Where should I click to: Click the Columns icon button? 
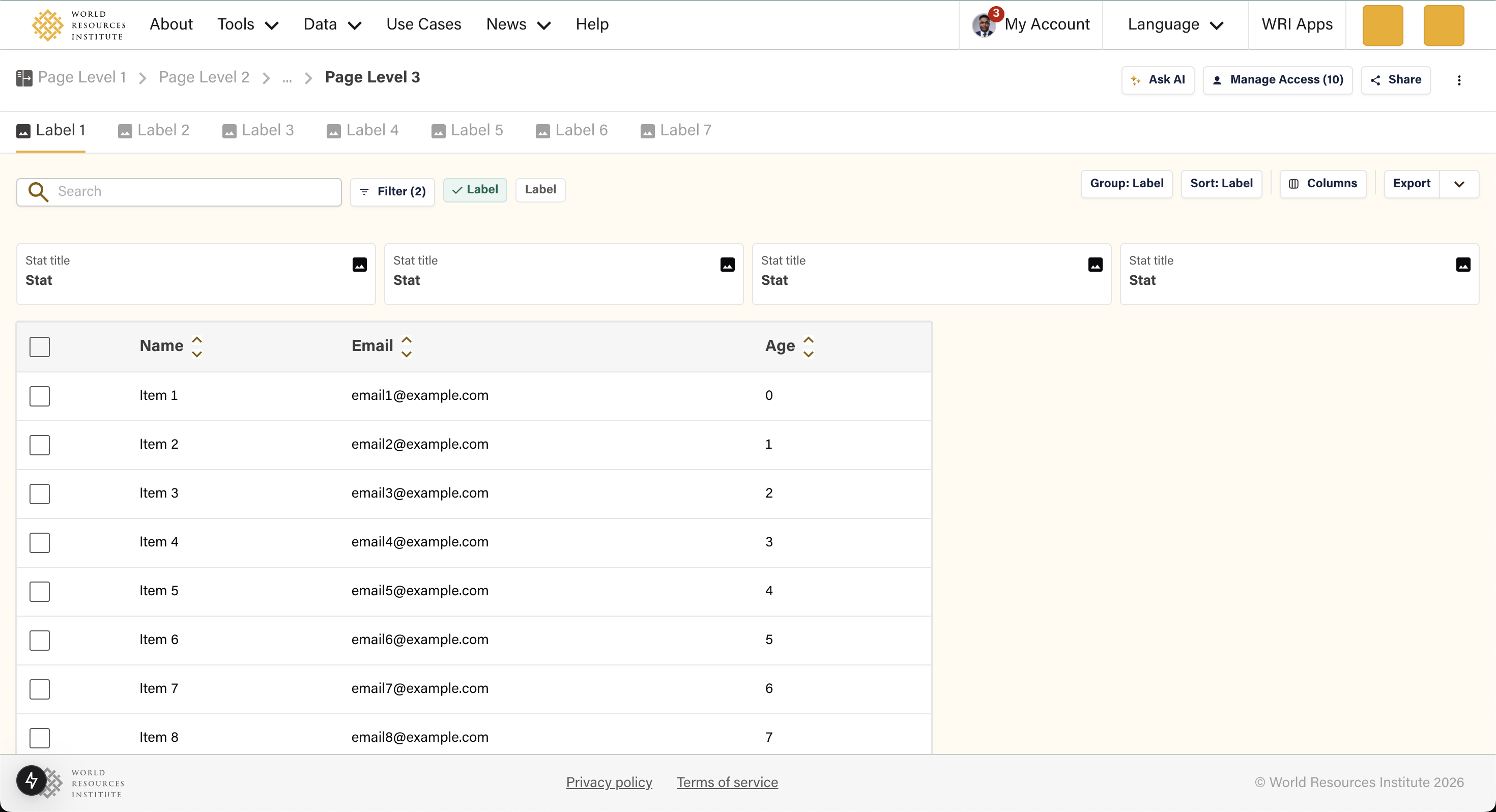pyautogui.click(x=1294, y=184)
